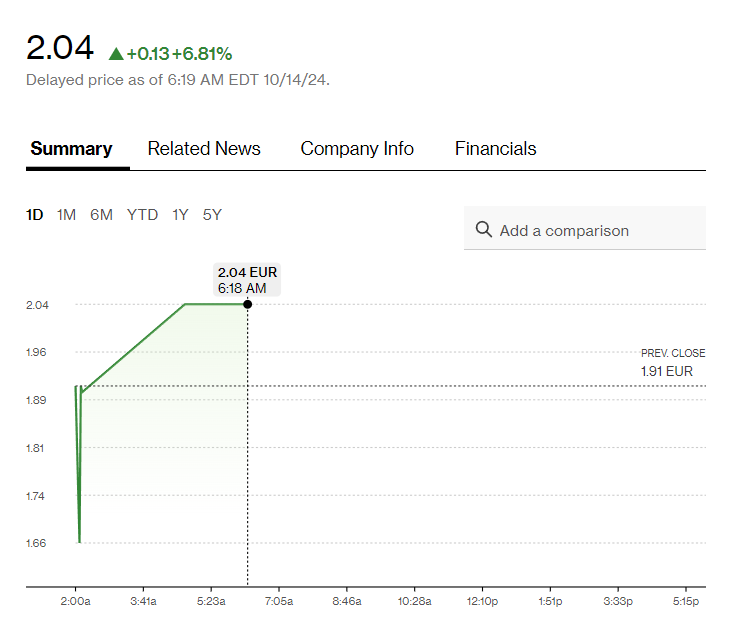Open the Related News tab

click(x=204, y=149)
